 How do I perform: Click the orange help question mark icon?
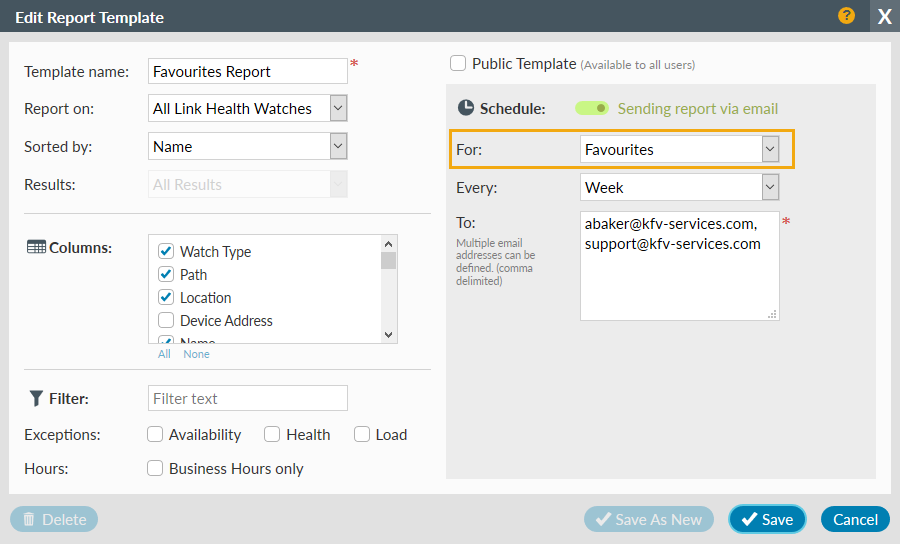847,16
